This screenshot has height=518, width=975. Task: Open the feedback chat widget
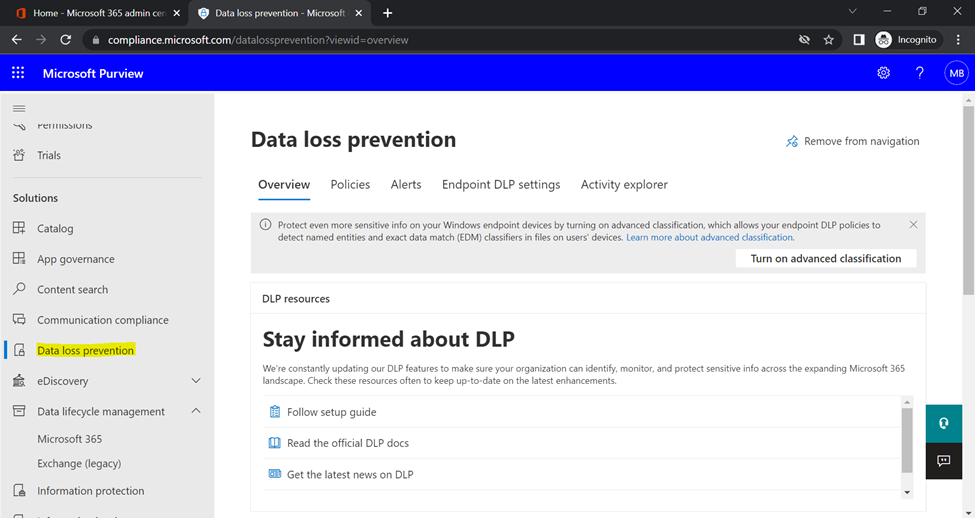point(944,461)
